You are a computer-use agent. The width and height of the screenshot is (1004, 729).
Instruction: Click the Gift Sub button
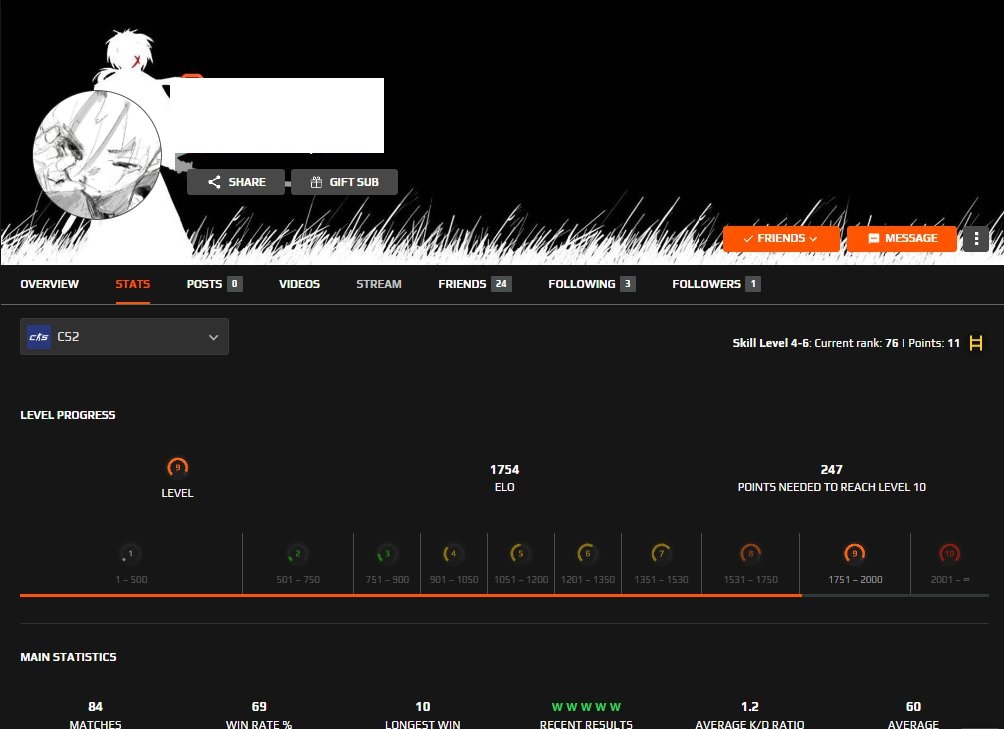click(x=344, y=182)
